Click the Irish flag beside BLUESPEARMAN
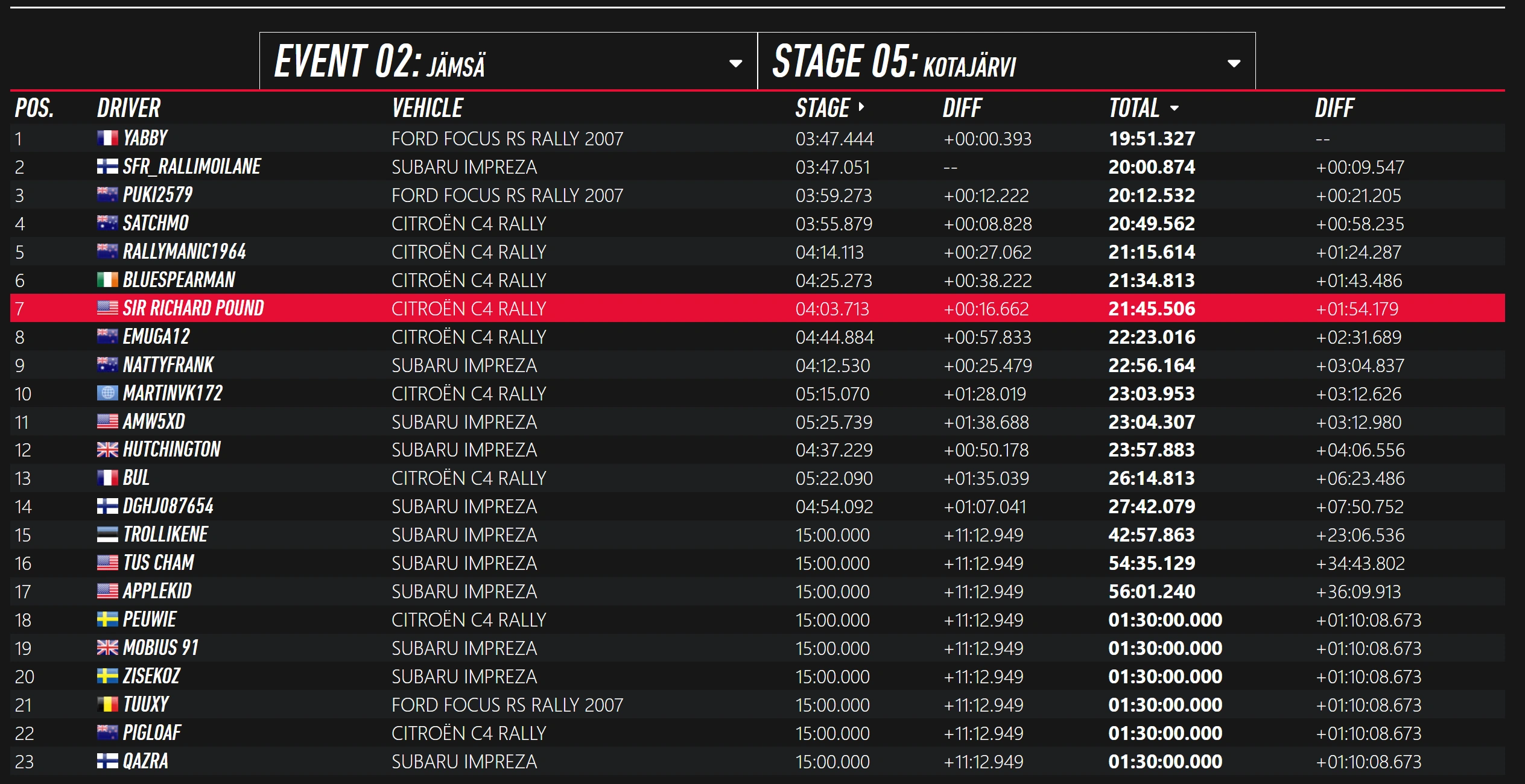 [x=107, y=280]
